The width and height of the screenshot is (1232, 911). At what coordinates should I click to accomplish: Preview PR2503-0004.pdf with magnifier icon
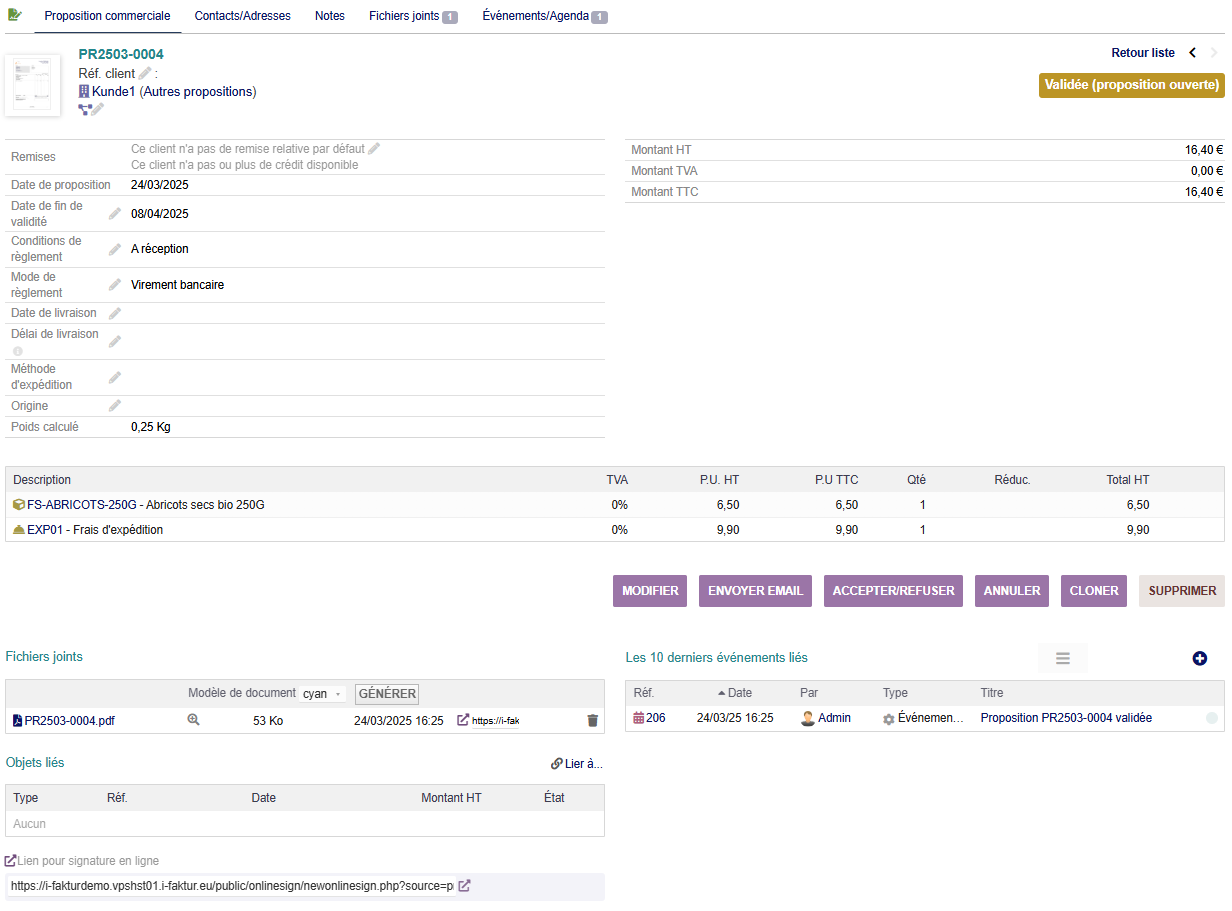click(194, 720)
